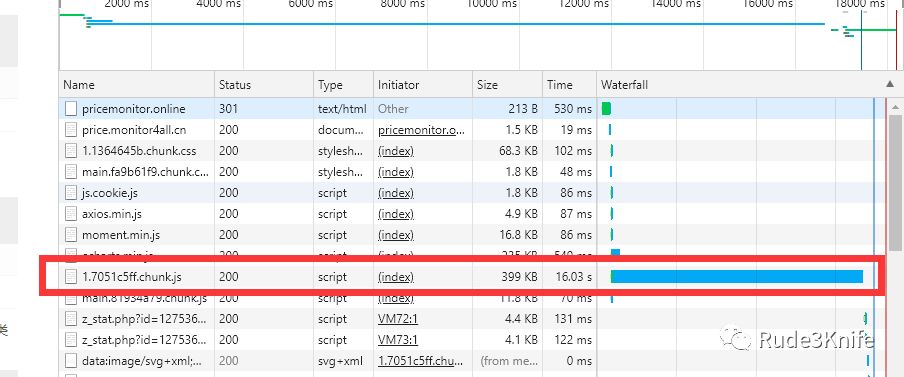Screen dimensions: 904x377
Task: Click the long blue waterfall bar for 1.7051c5ff.chunk.js
Action: 737,277
